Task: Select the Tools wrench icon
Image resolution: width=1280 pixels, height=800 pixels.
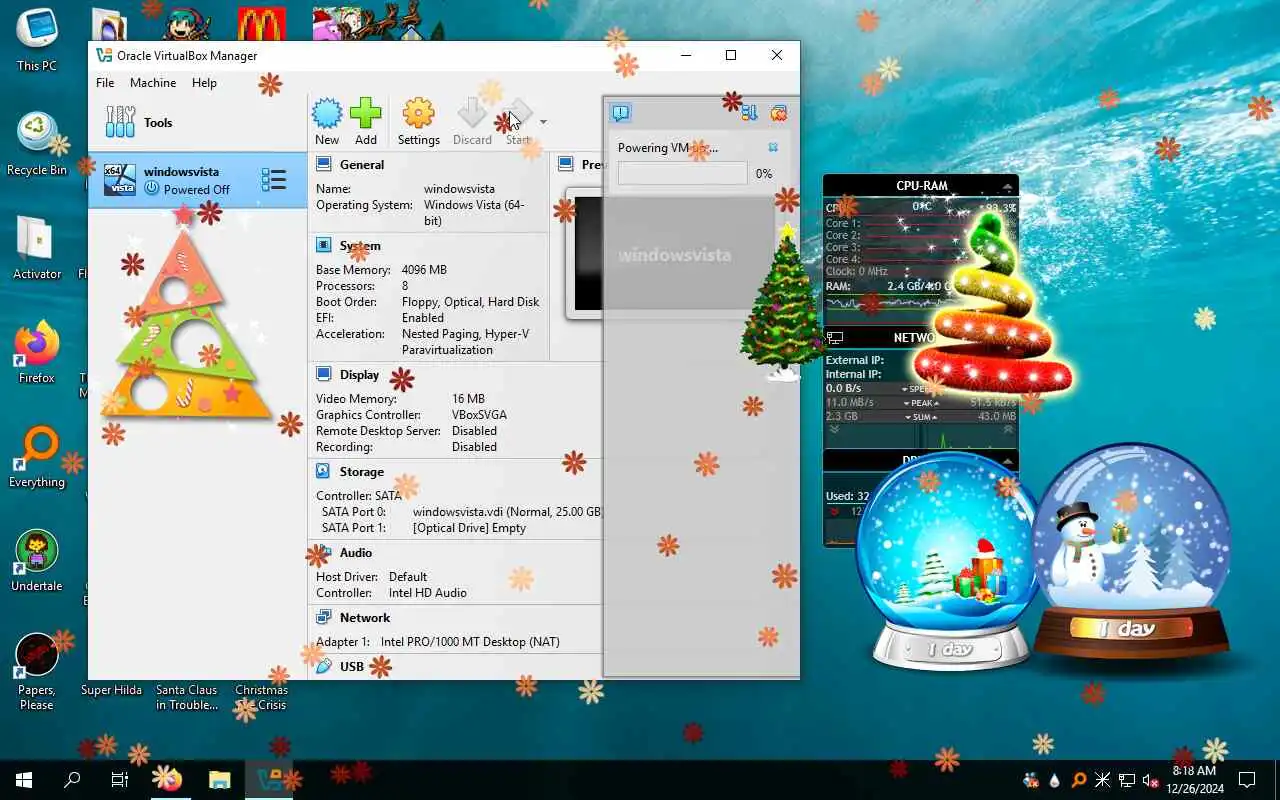Action: [x=120, y=122]
